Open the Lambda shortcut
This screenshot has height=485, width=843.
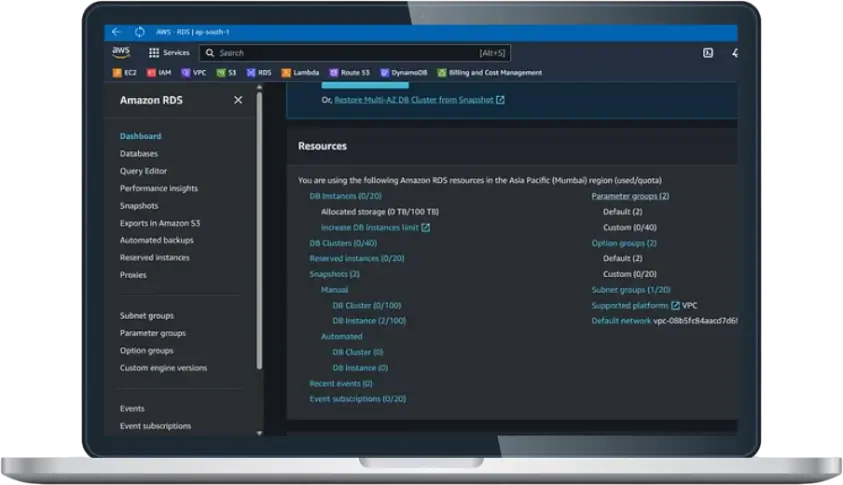301,73
